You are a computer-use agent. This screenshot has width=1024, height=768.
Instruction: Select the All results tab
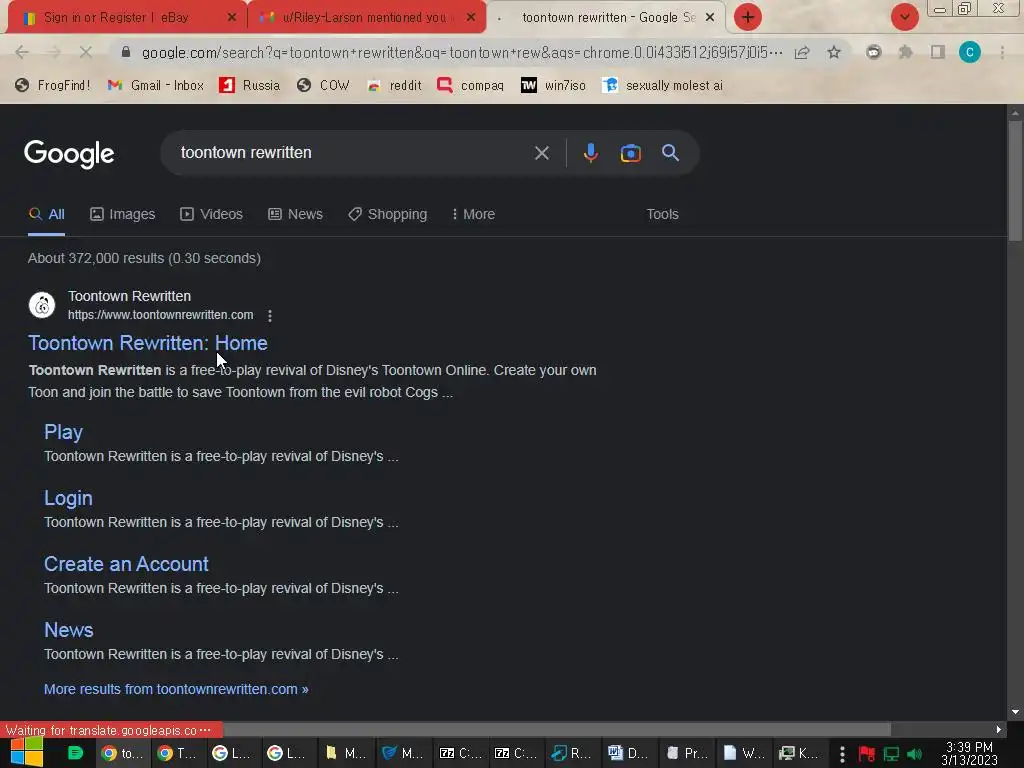[46, 214]
